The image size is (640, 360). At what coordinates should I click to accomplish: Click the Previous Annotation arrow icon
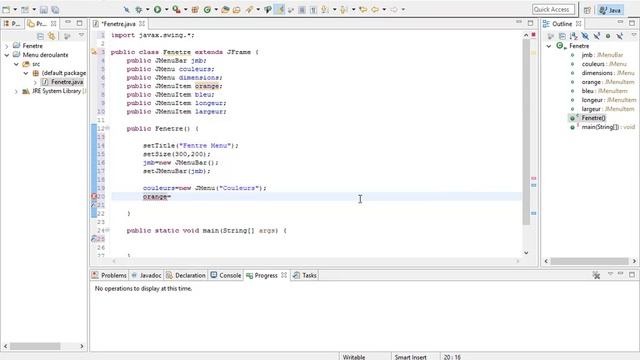click(344, 10)
